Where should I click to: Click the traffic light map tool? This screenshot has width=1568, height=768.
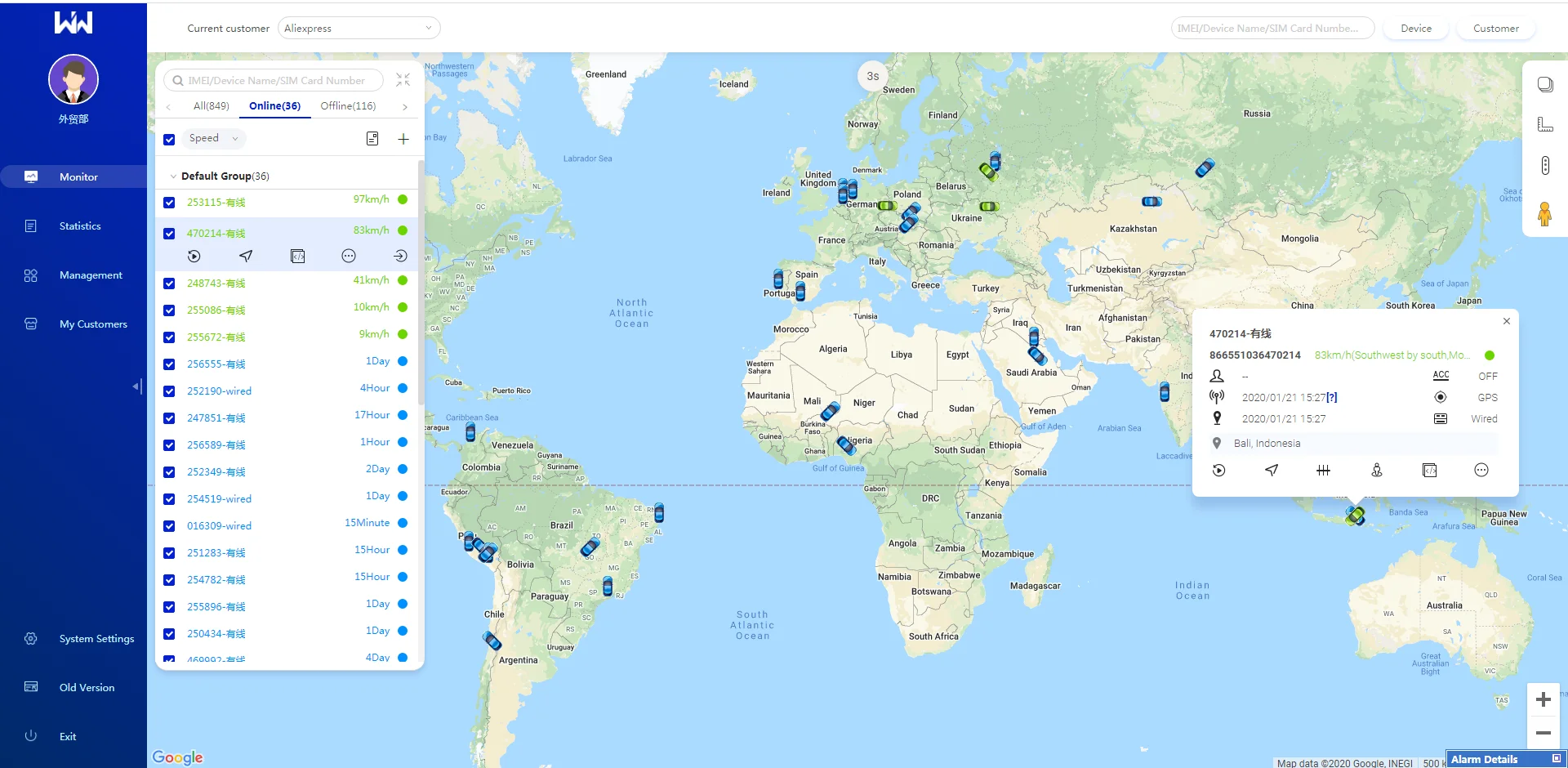pyautogui.click(x=1545, y=166)
